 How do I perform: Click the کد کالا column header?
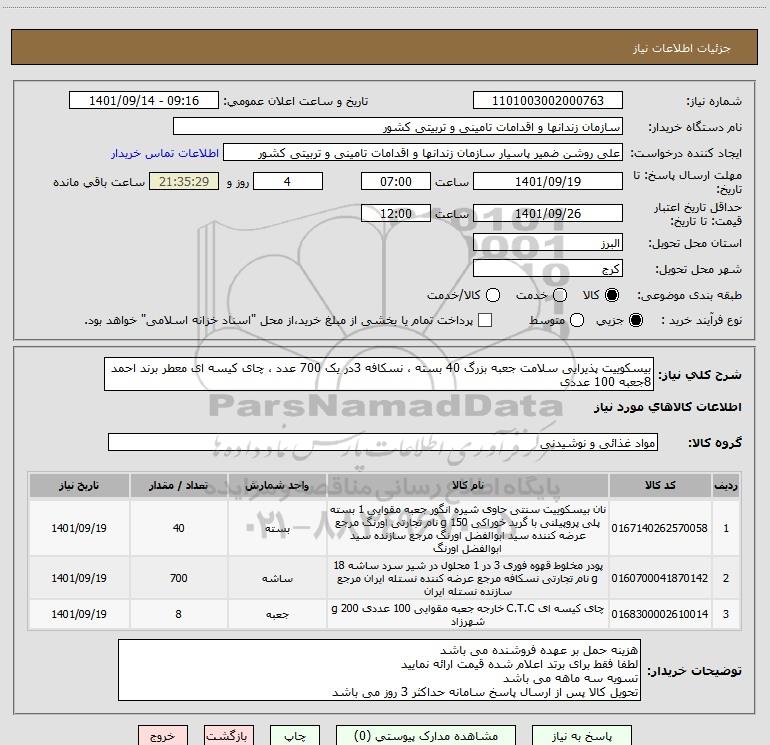(660, 486)
